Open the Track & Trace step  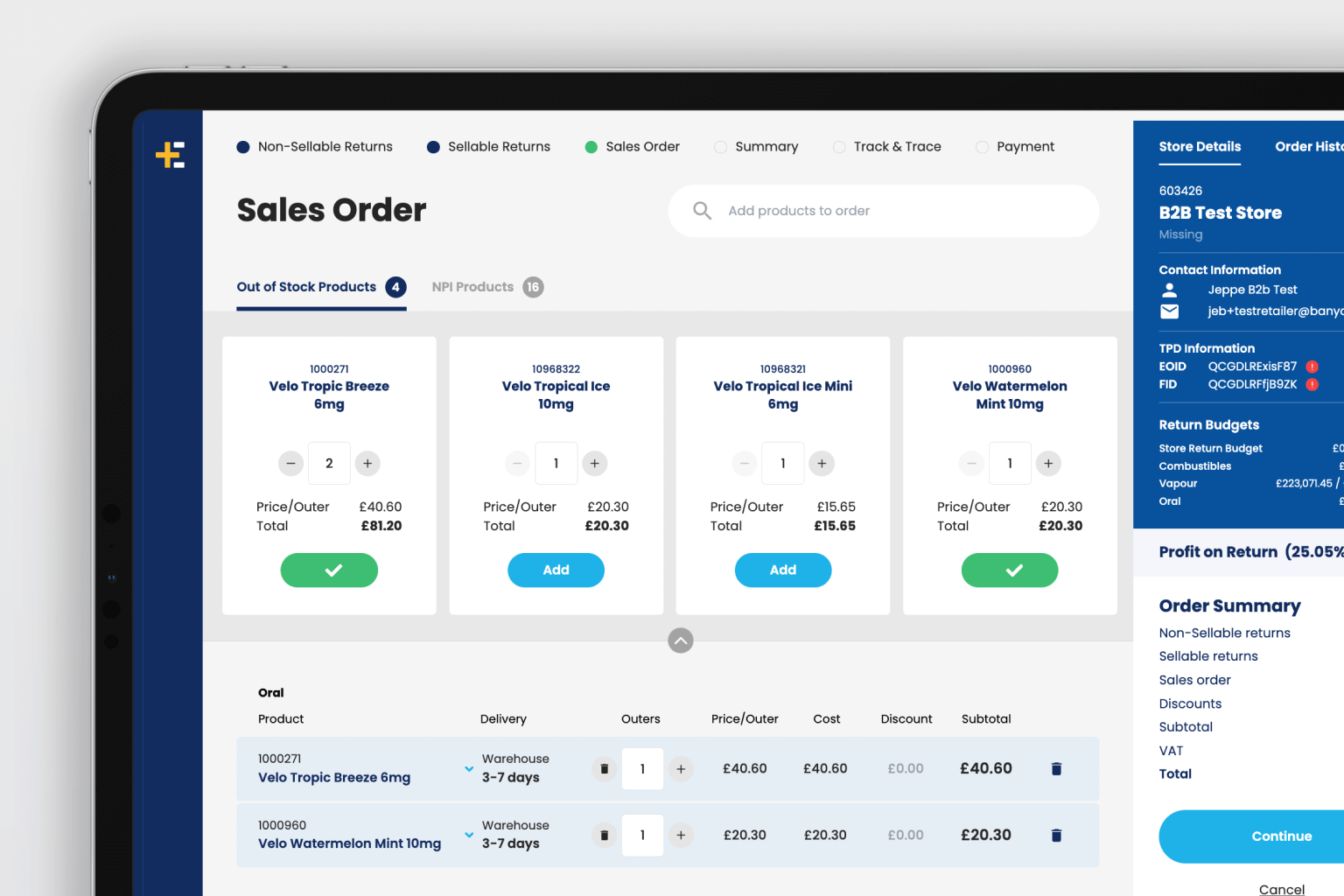pyautogui.click(x=887, y=147)
